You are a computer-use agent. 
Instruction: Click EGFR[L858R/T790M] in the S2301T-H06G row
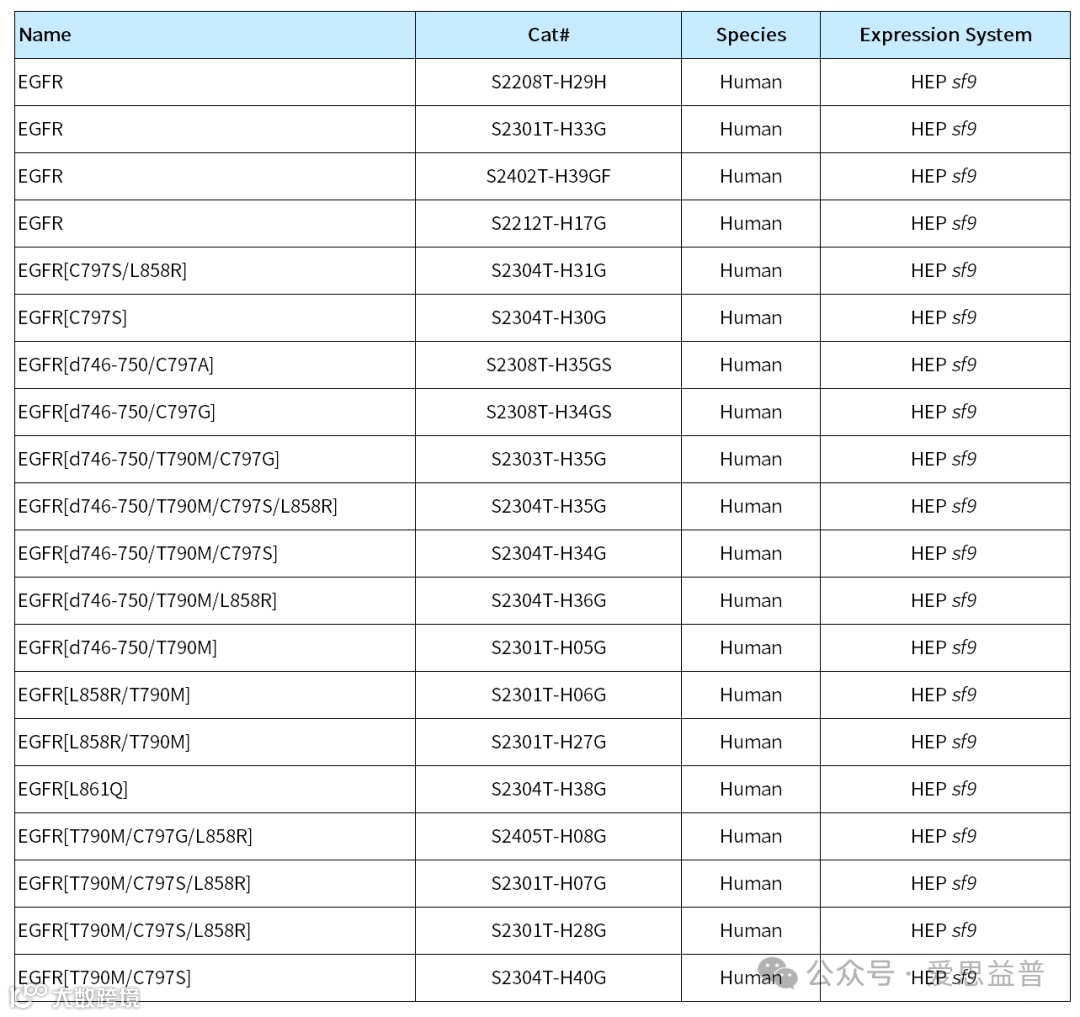tap(104, 695)
